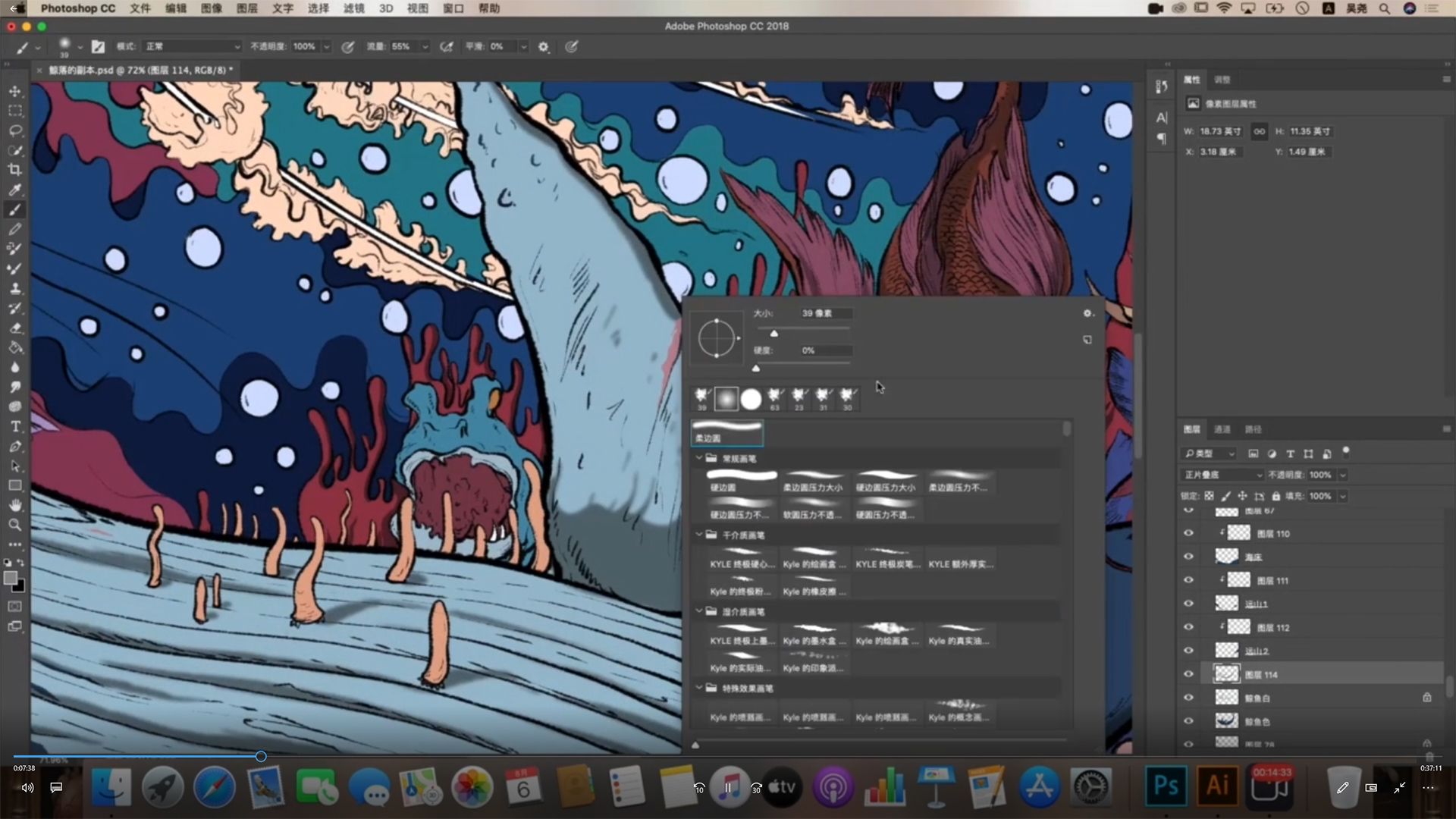
Task: Filter layers by type layers (T icon)
Action: pos(1290,453)
